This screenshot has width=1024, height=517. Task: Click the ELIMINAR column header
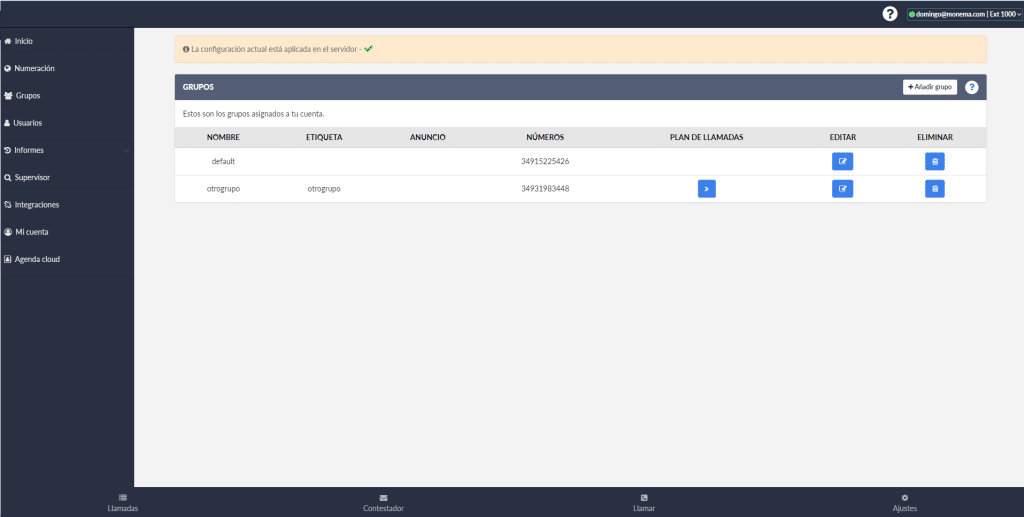[935, 137]
